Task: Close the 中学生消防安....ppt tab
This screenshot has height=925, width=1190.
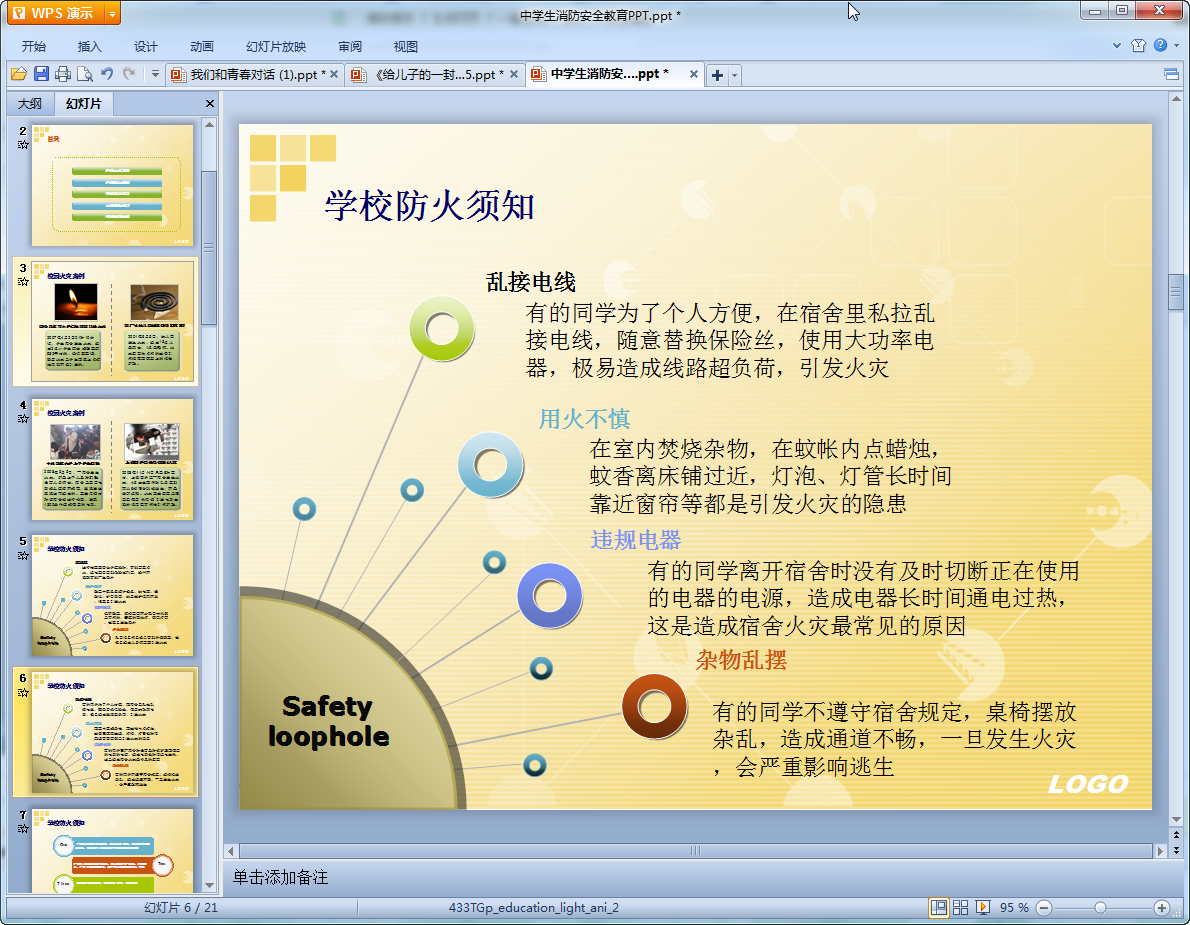Action: pos(694,74)
